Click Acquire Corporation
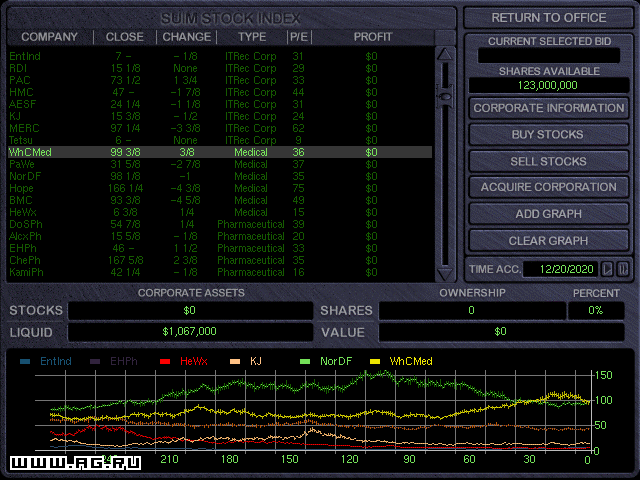Image resolution: width=640 pixels, height=480 pixels. (548, 187)
